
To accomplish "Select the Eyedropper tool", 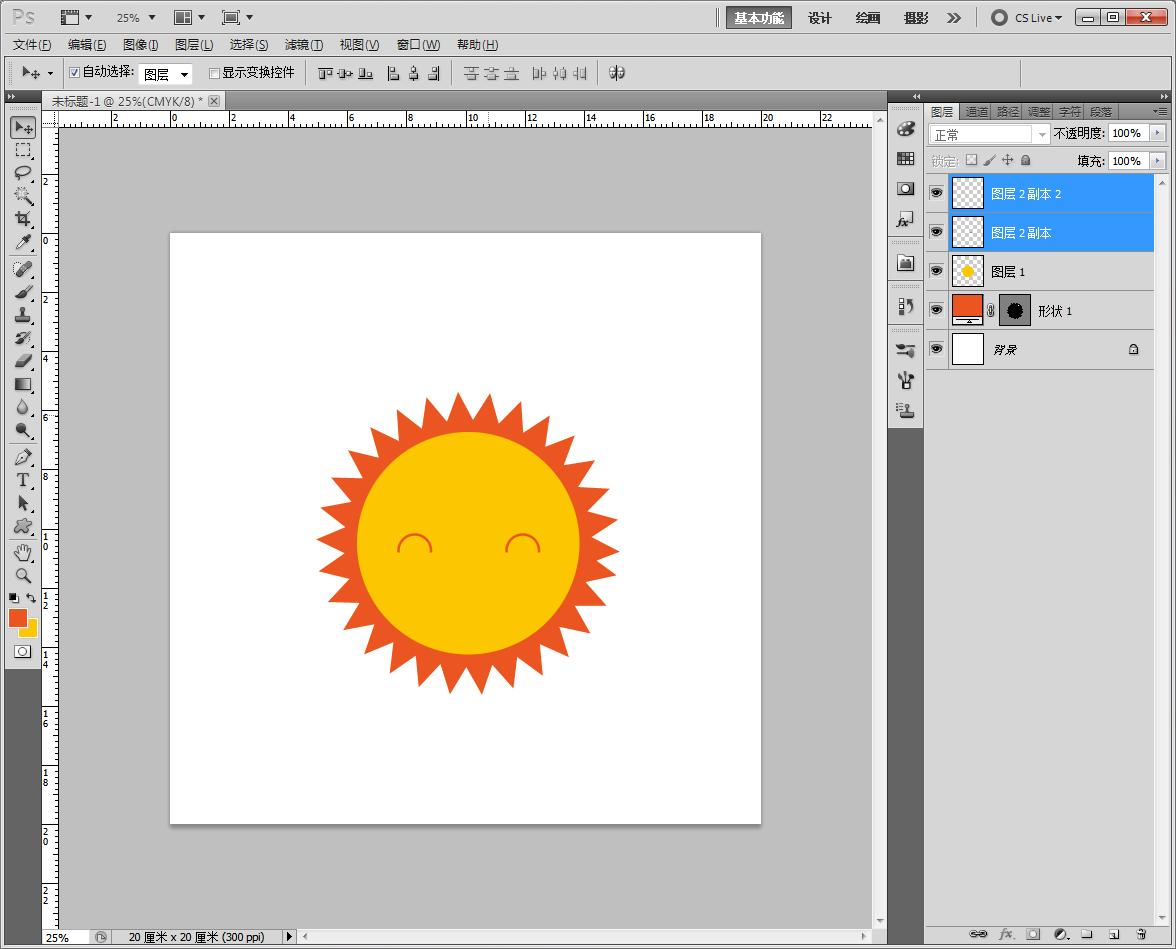I will 23,243.
